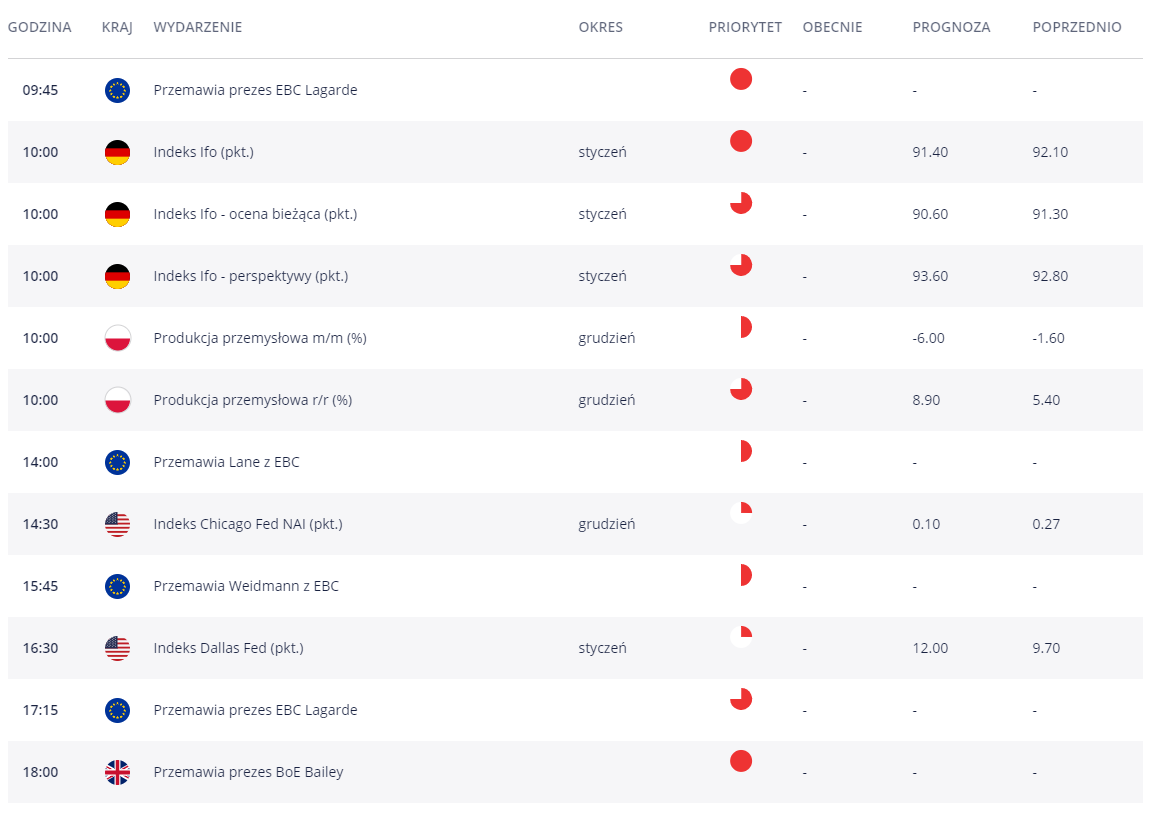This screenshot has width=1163, height=819.
Task: Click forecast value 0.10
Action: [926, 524]
